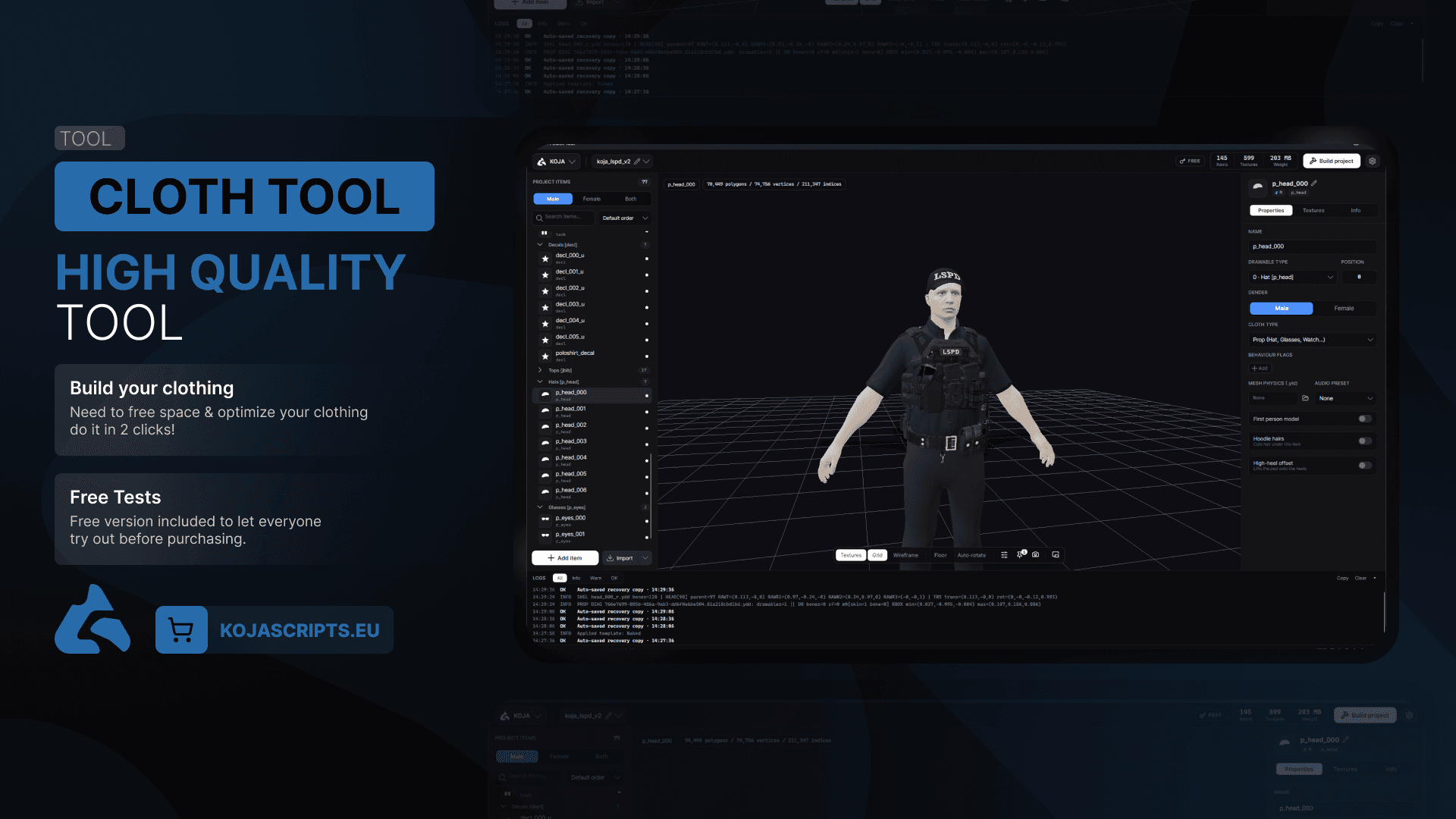The height and width of the screenshot is (819, 1456).
Task: Toggle visibility dot of p_head_001
Action: point(646,412)
